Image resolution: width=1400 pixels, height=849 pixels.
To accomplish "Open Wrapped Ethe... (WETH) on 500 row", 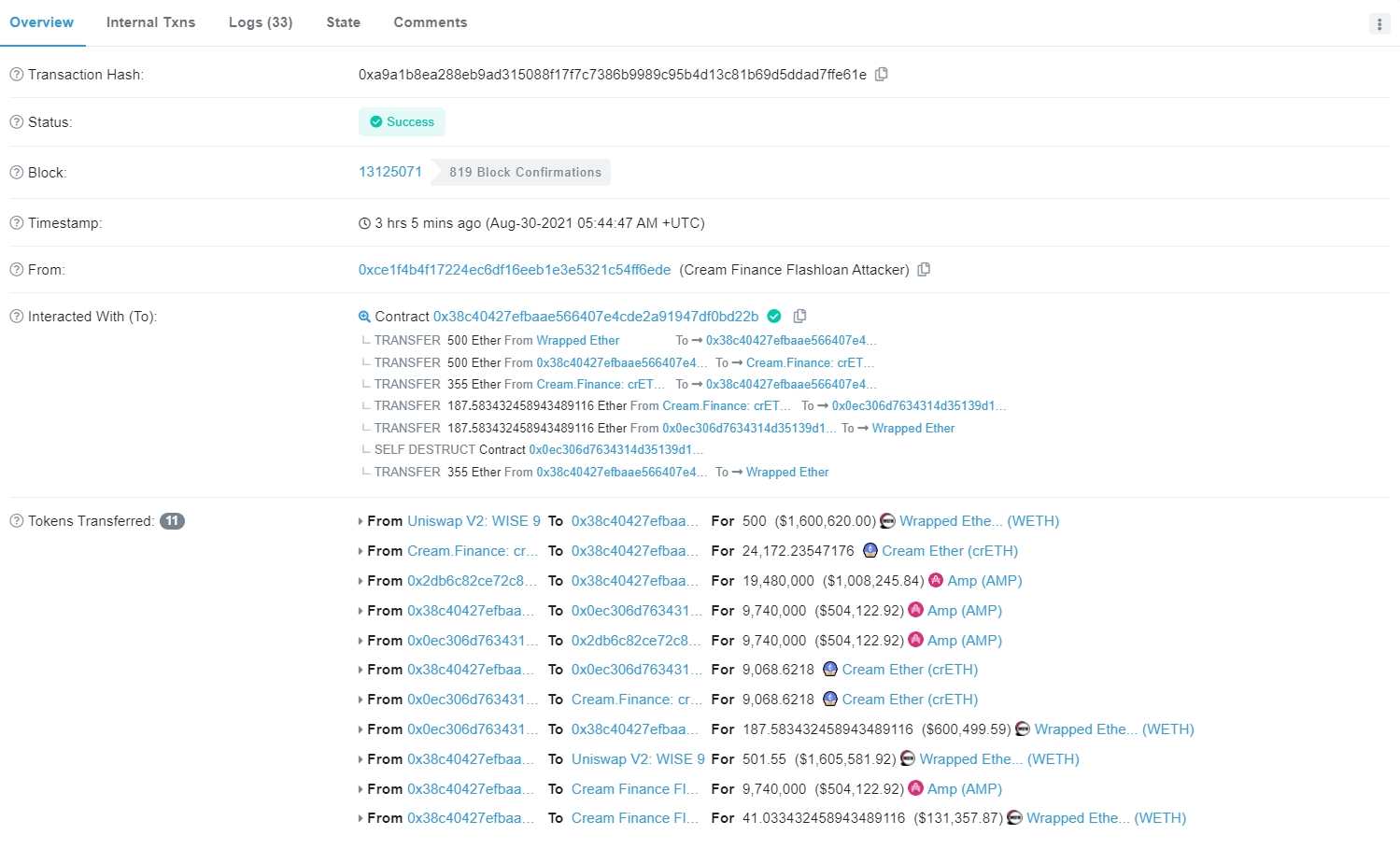I will (x=979, y=520).
